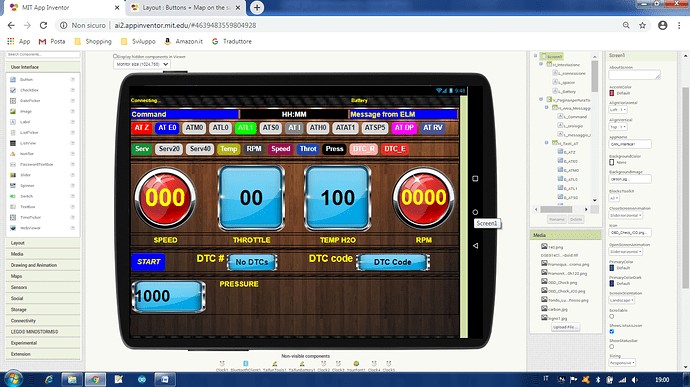Image resolution: width=690 pixels, height=387 pixels.
Task: Open the Sizing Responsive dropdown
Action: [x=622, y=363]
